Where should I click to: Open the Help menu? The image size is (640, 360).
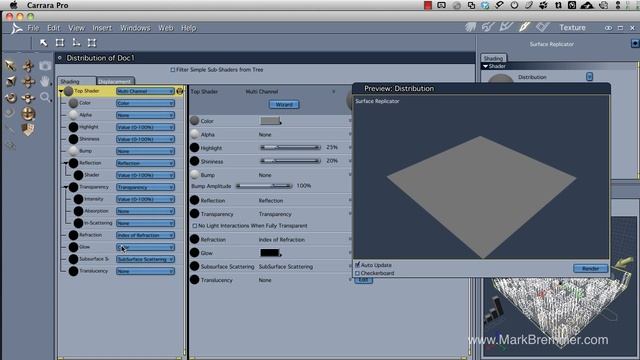pyautogui.click(x=189, y=28)
